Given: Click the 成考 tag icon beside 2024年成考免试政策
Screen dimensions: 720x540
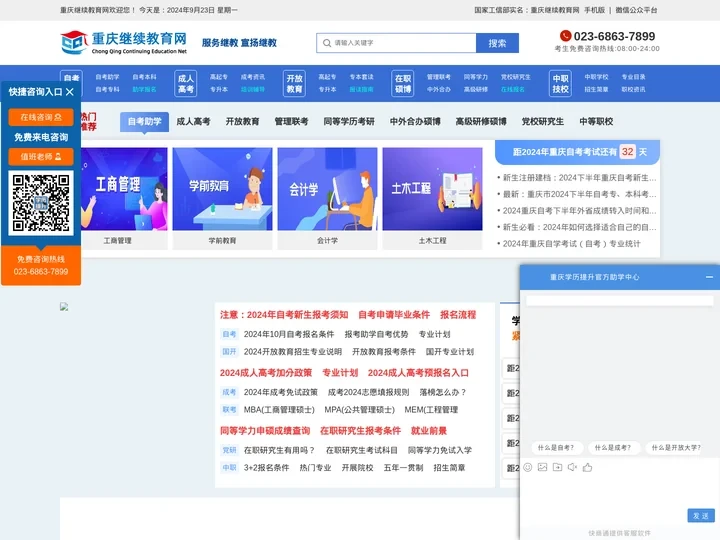Looking at the screenshot, I should point(229,392).
